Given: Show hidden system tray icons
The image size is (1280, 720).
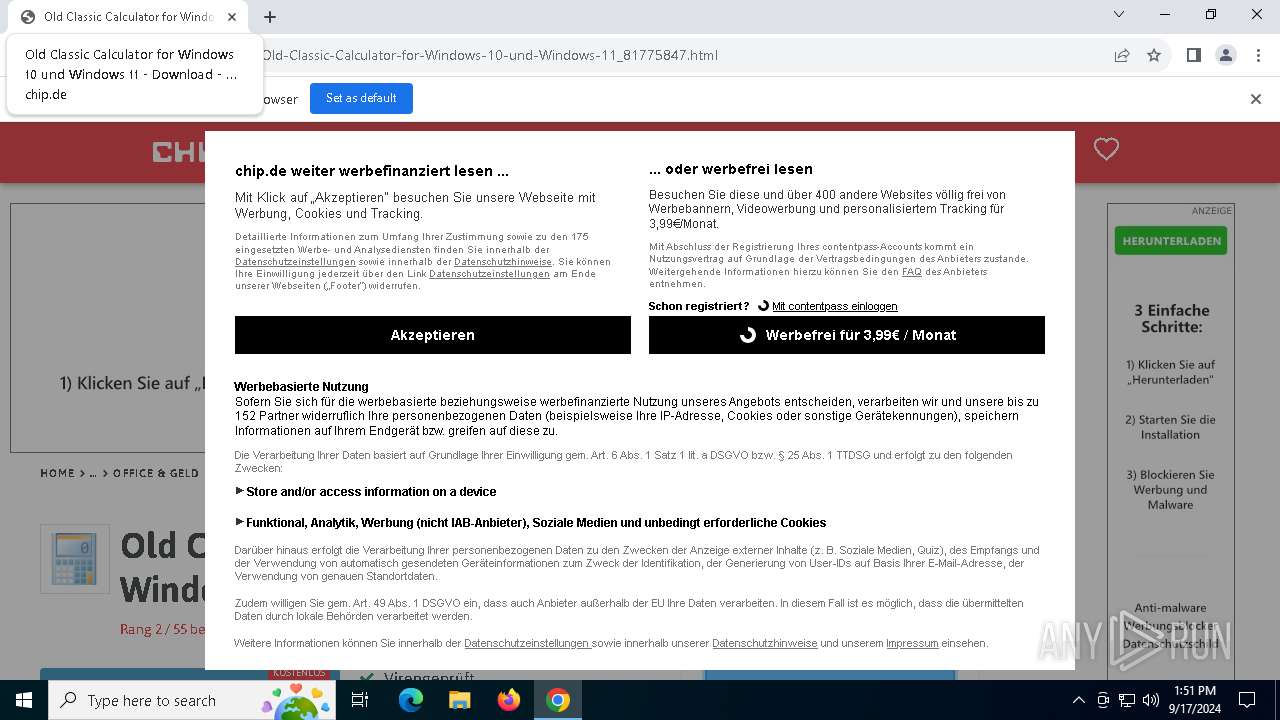Looking at the screenshot, I should tap(1078, 700).
